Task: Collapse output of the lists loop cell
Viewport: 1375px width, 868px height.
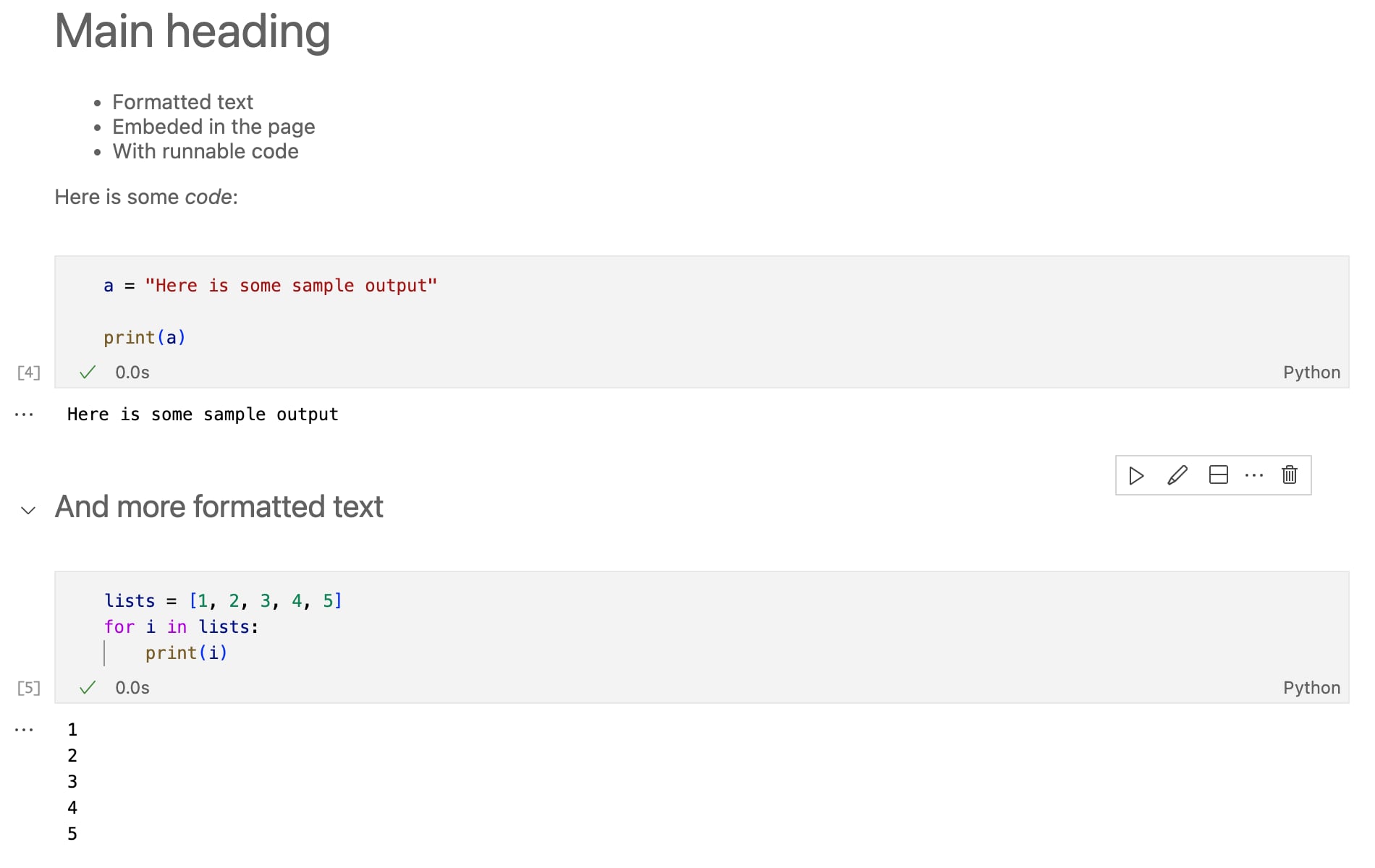Action: coord(24,729)
